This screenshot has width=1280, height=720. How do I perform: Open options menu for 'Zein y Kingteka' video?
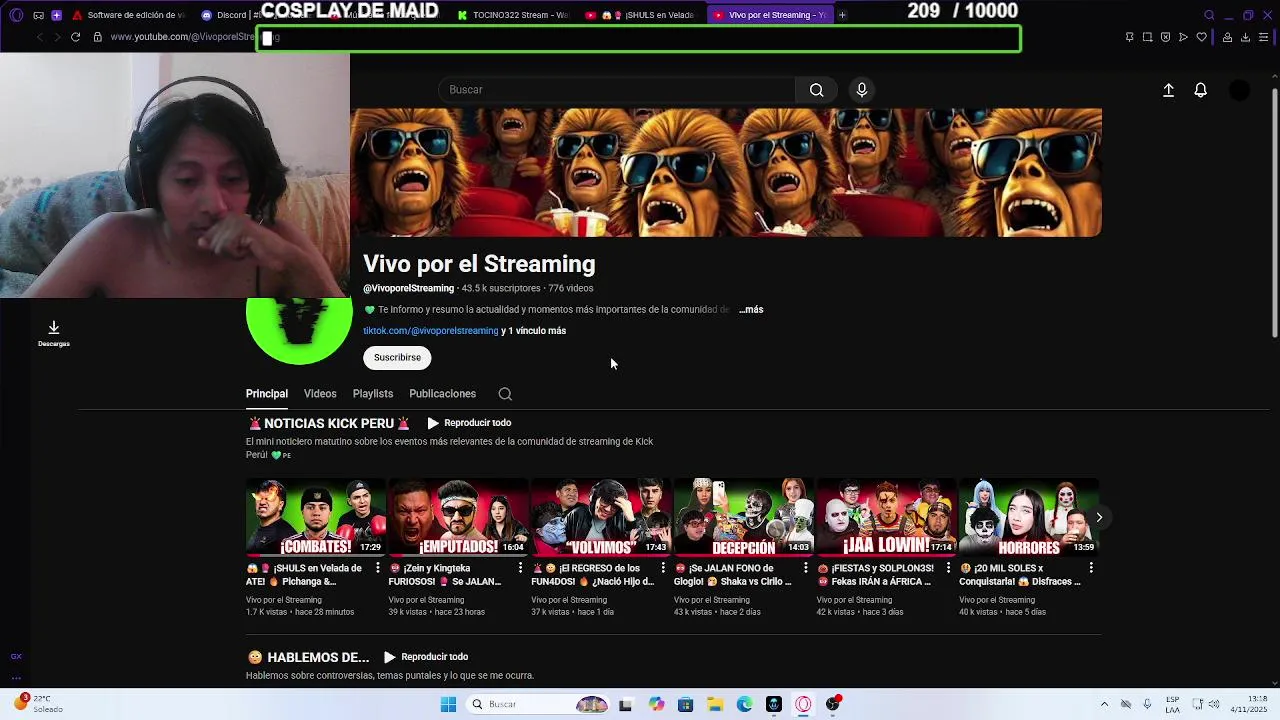click(520, 568)
